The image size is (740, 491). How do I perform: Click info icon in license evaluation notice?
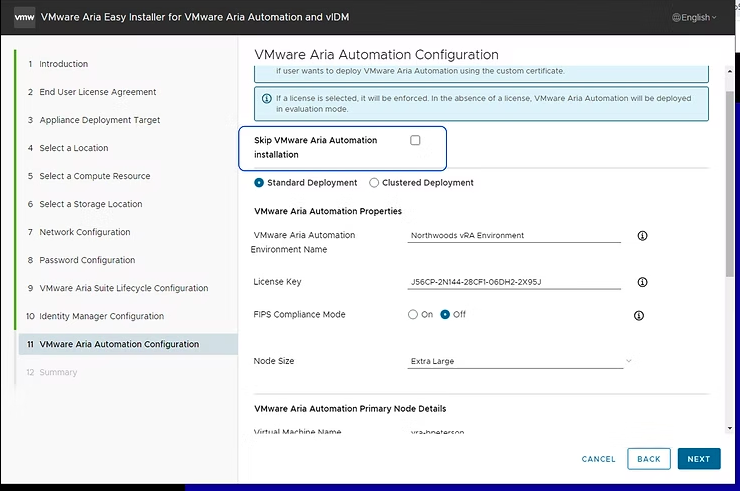pyautogui.click(x=266, y=98)
